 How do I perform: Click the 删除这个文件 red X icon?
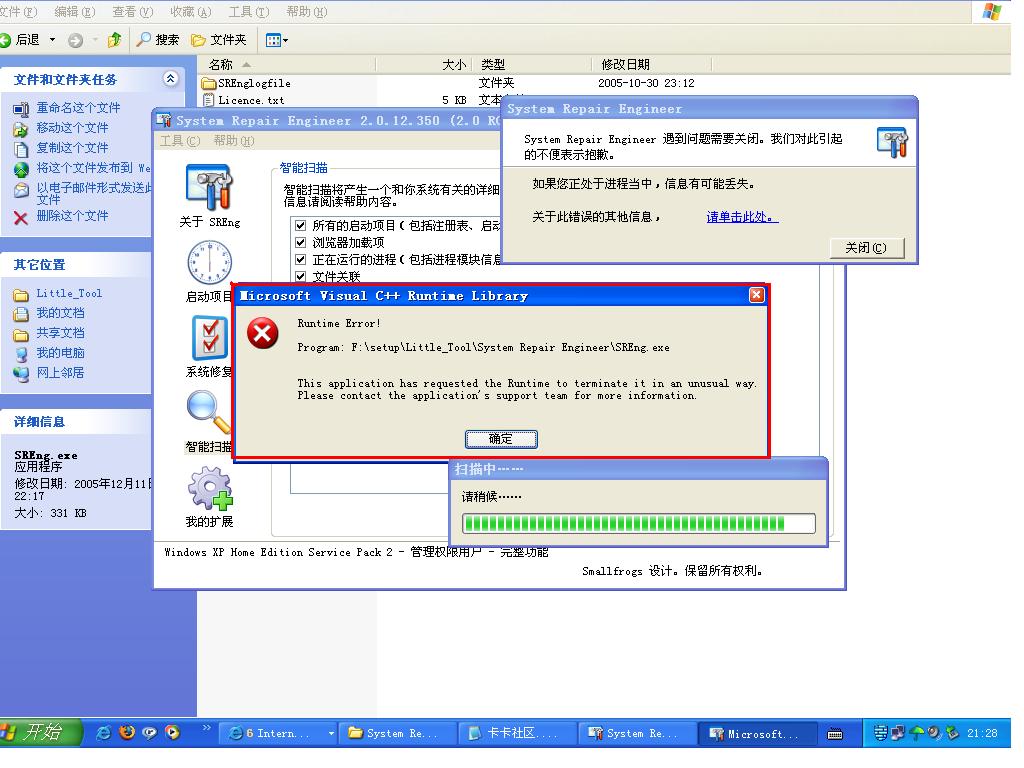[x=21, y=217]
